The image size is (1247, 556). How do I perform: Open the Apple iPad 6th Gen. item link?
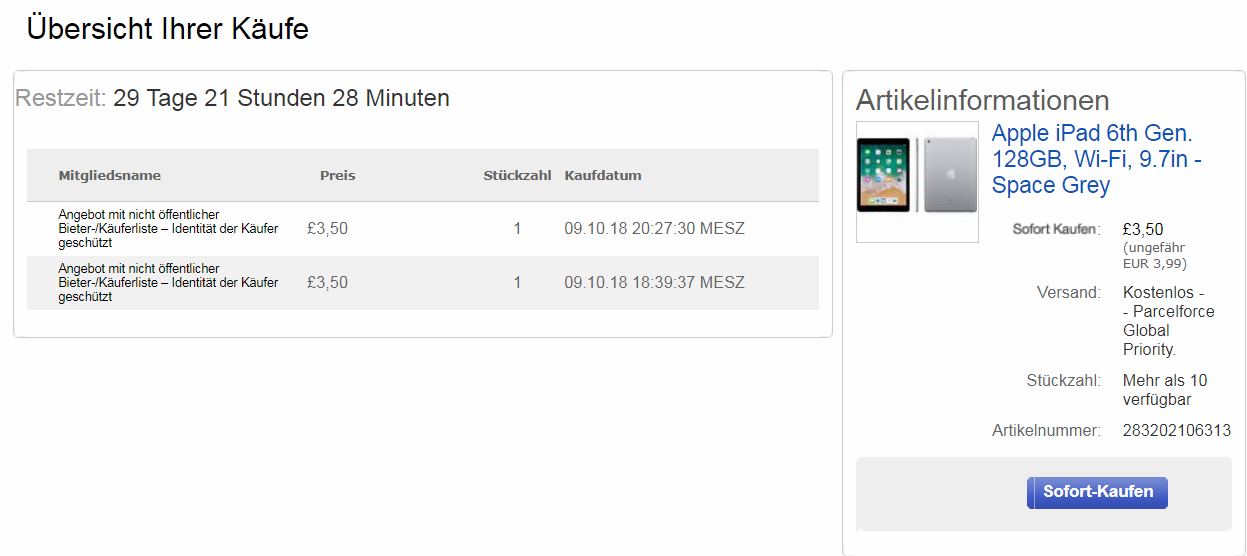(1096, 159)
